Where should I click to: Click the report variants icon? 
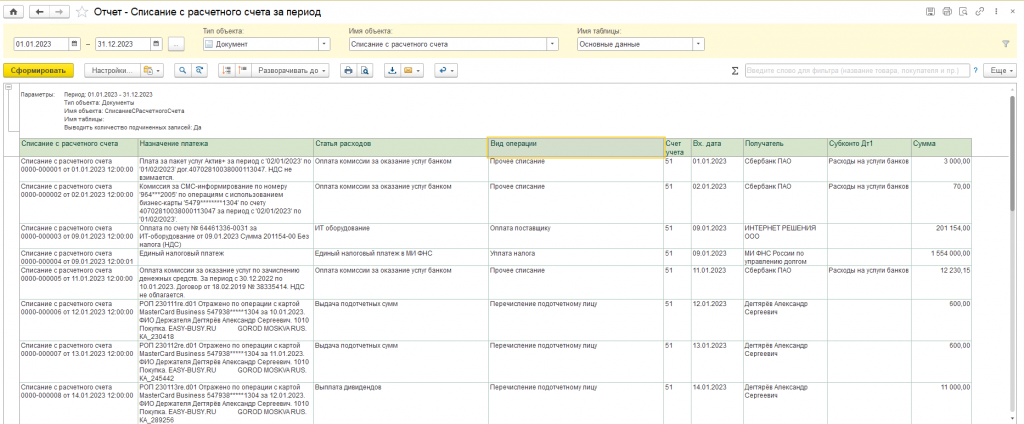pos(148,71)
